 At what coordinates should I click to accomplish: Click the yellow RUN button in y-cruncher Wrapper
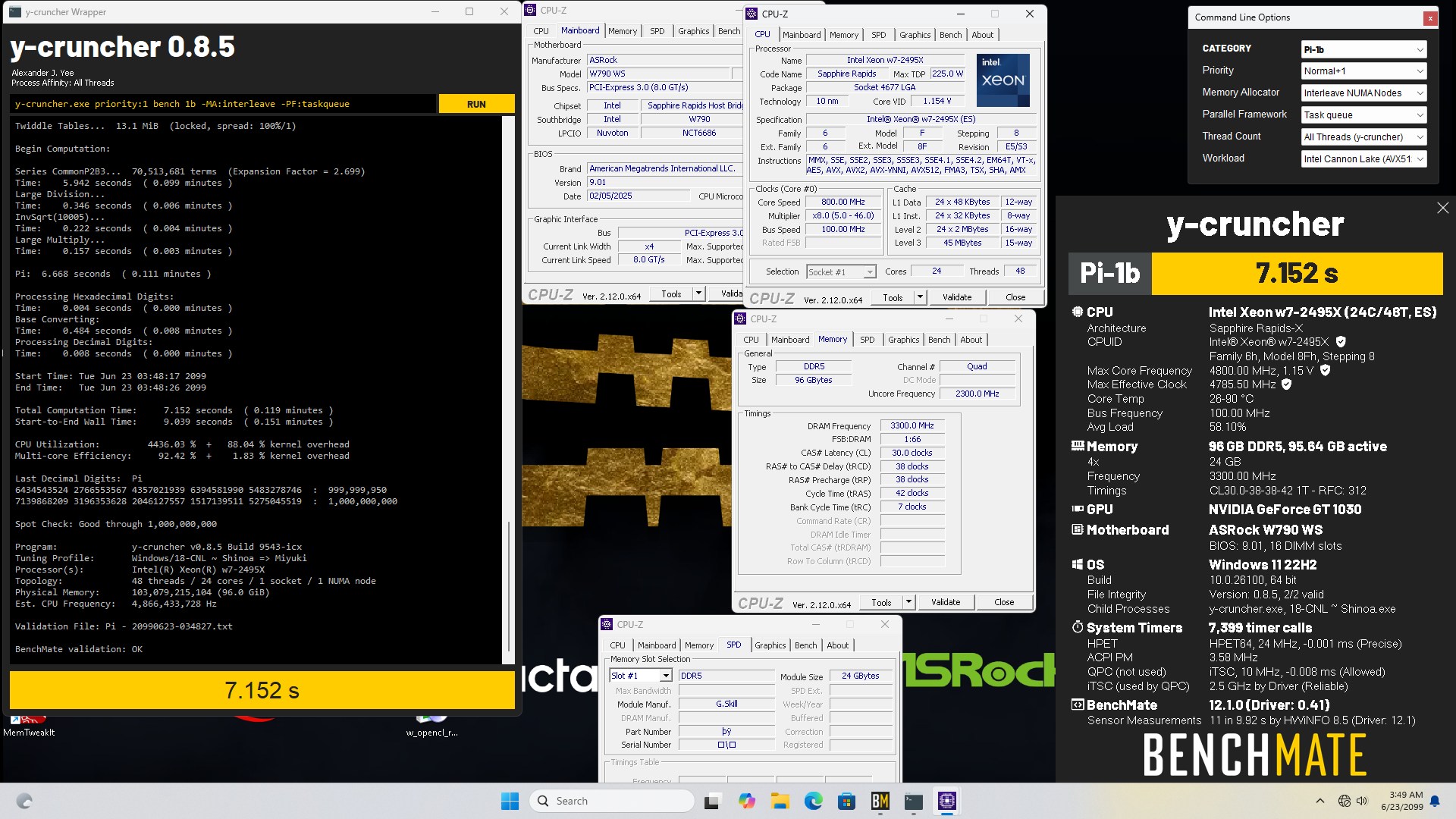point(476,104)
